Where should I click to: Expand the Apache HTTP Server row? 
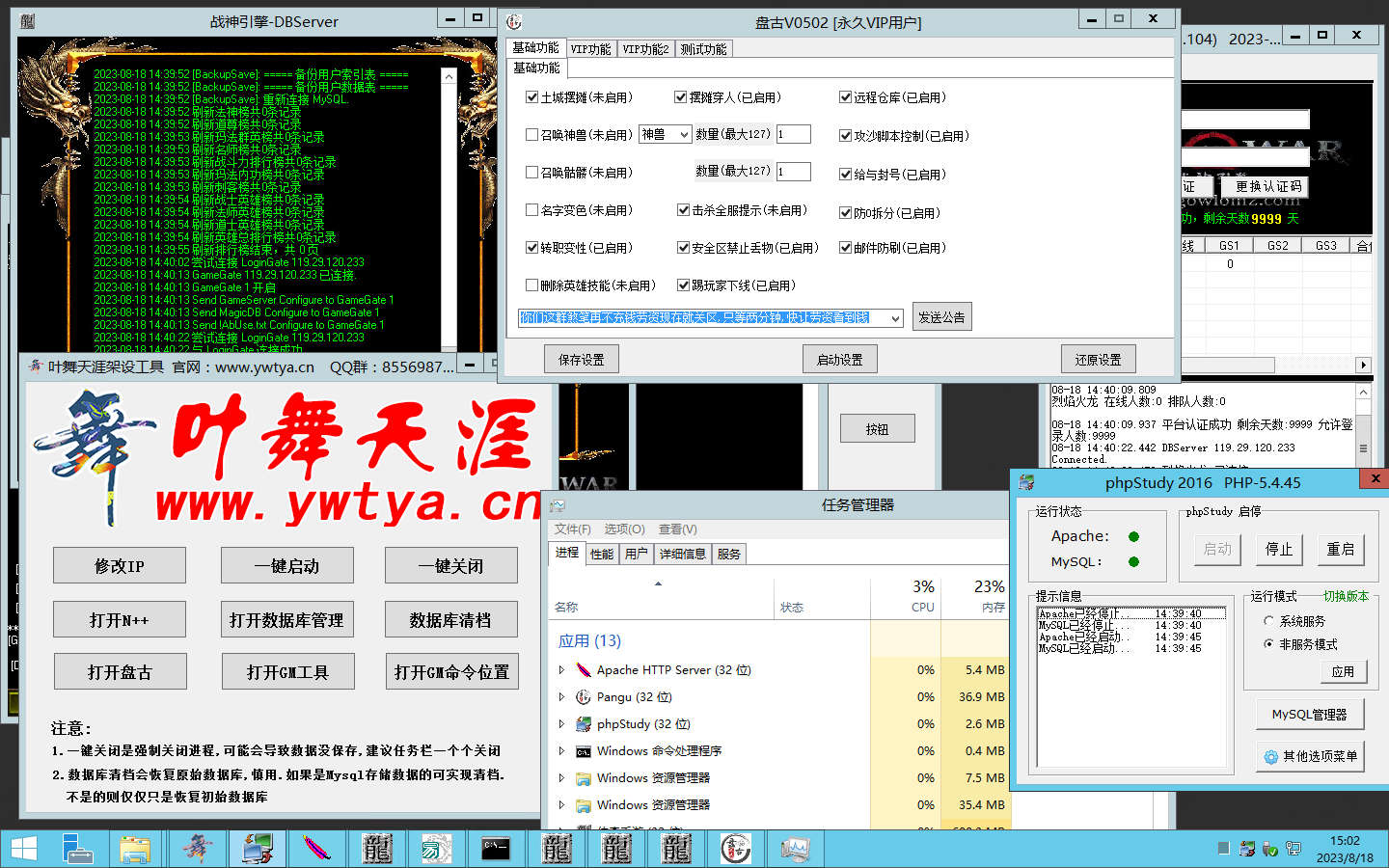pos(561,669)
